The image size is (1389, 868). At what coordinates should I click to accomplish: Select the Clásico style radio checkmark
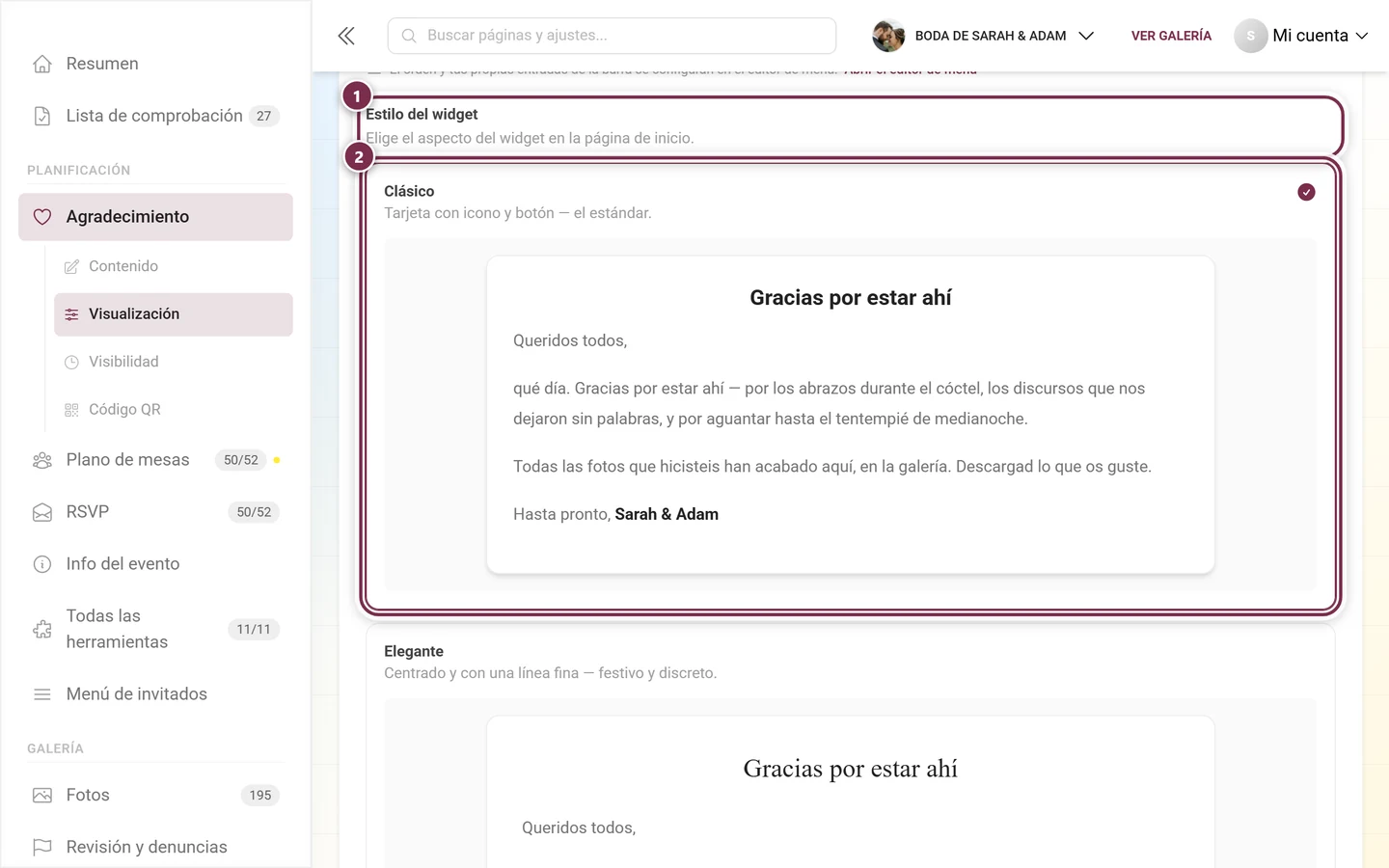click(1306, 192)
